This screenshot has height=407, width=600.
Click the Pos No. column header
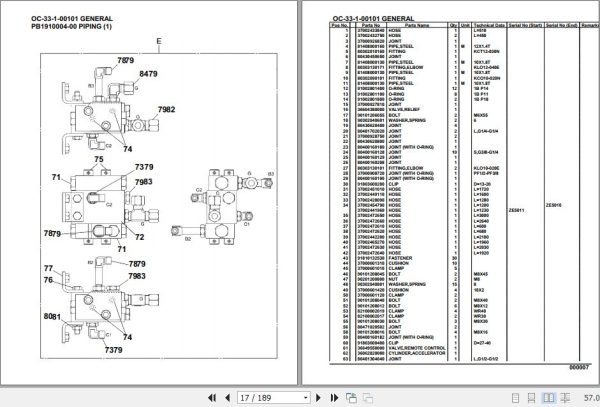tap(339, 25)
